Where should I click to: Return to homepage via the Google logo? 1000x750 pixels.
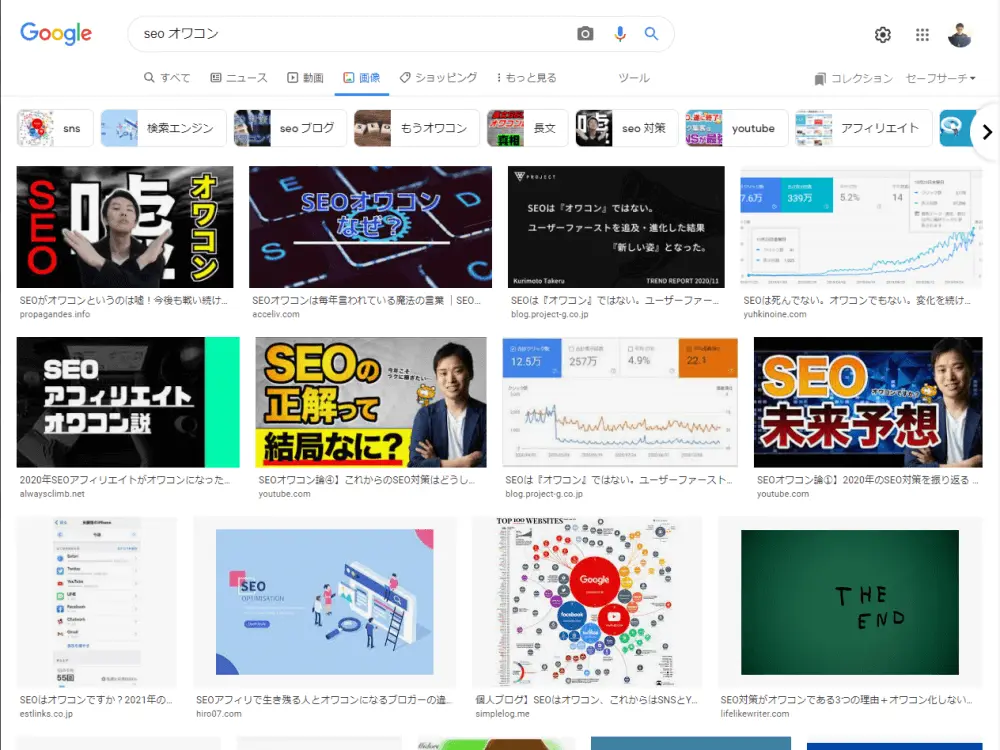(x=55, y=33)
